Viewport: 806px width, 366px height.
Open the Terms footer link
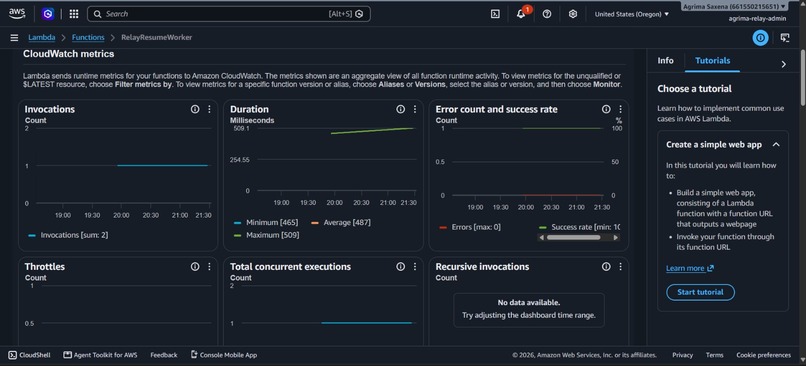pyautogui.click(x=714, y=355)
